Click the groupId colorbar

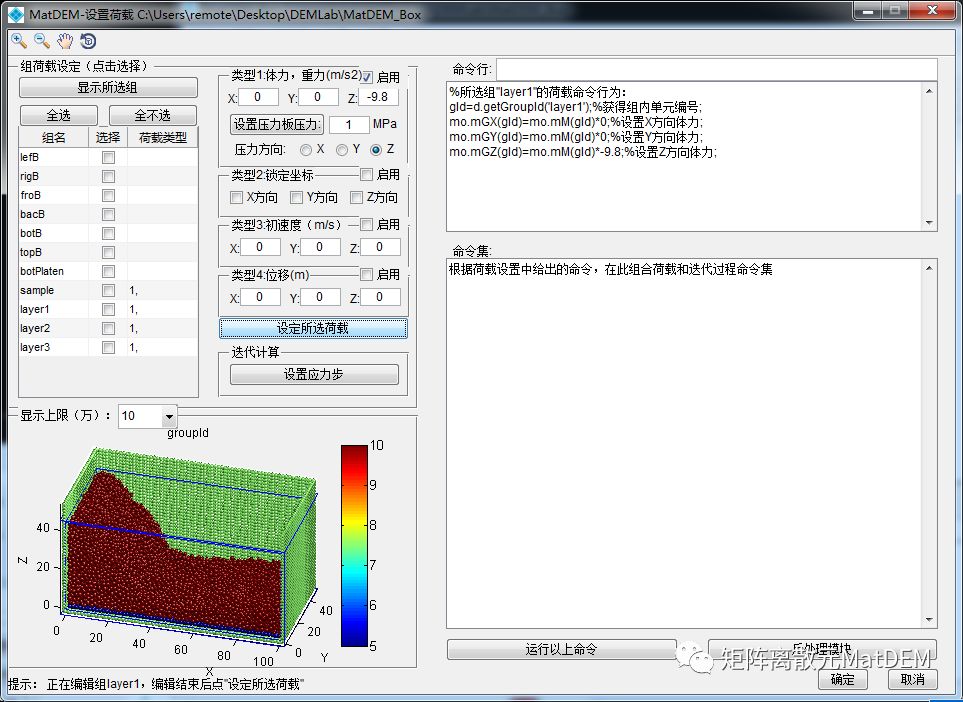point(355,545)
